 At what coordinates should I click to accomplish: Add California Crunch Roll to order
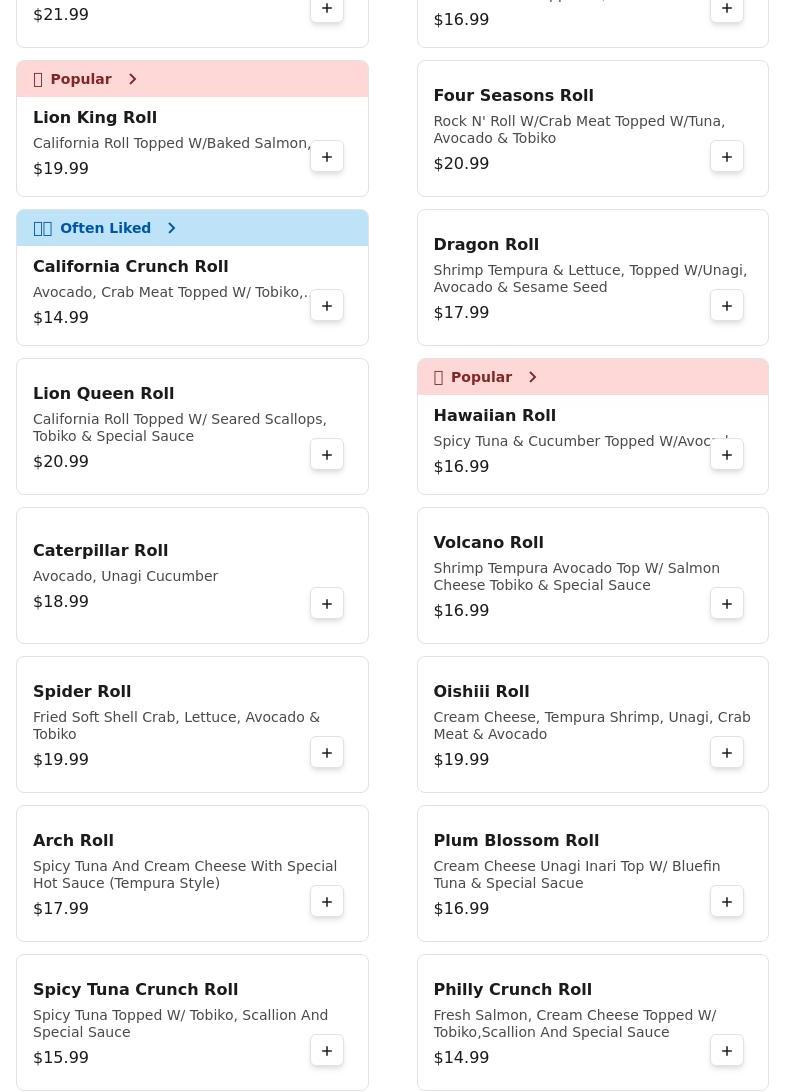327,306
